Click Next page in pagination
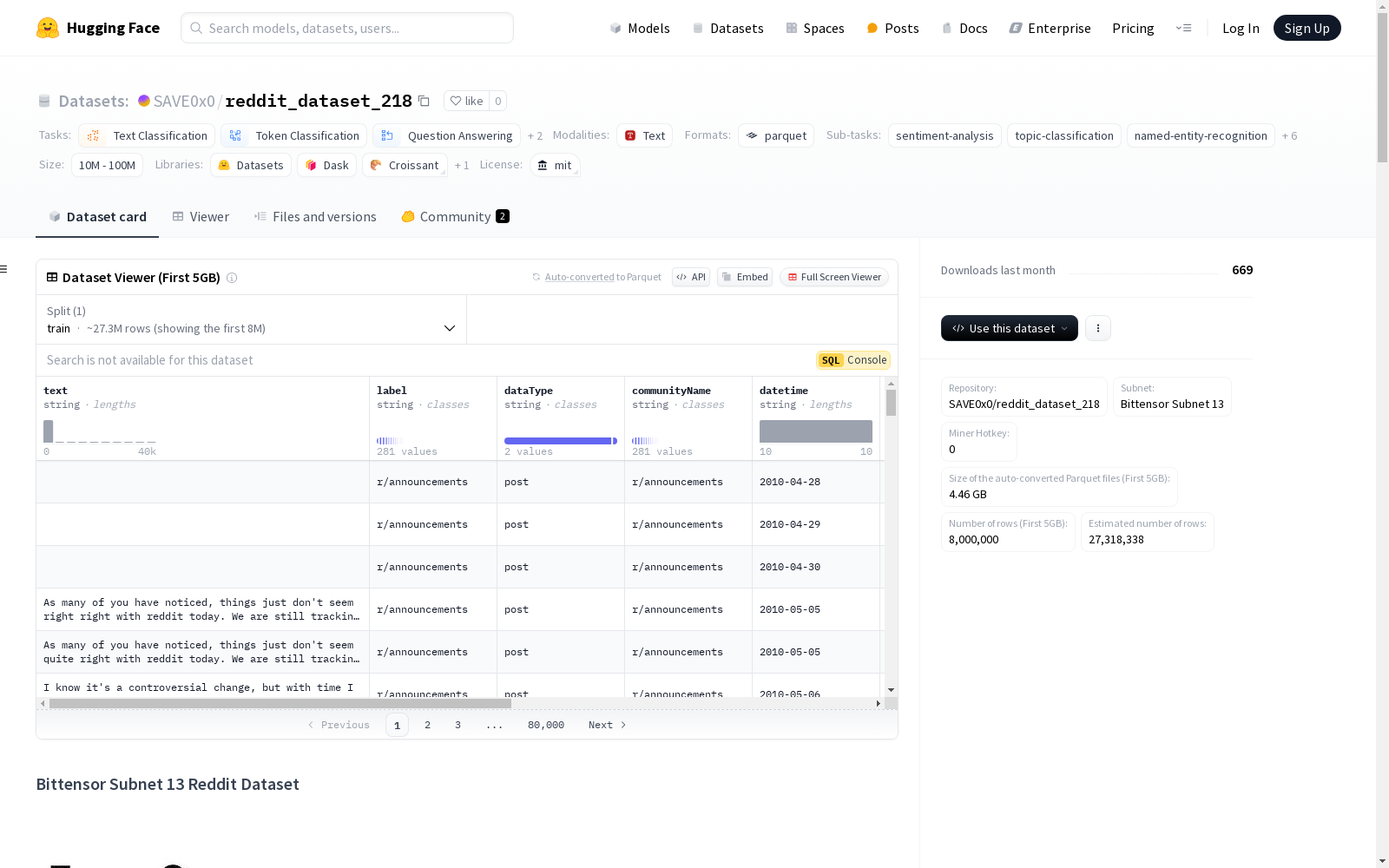Viewport: 1389px width, 868px height. tap(607, 725)
